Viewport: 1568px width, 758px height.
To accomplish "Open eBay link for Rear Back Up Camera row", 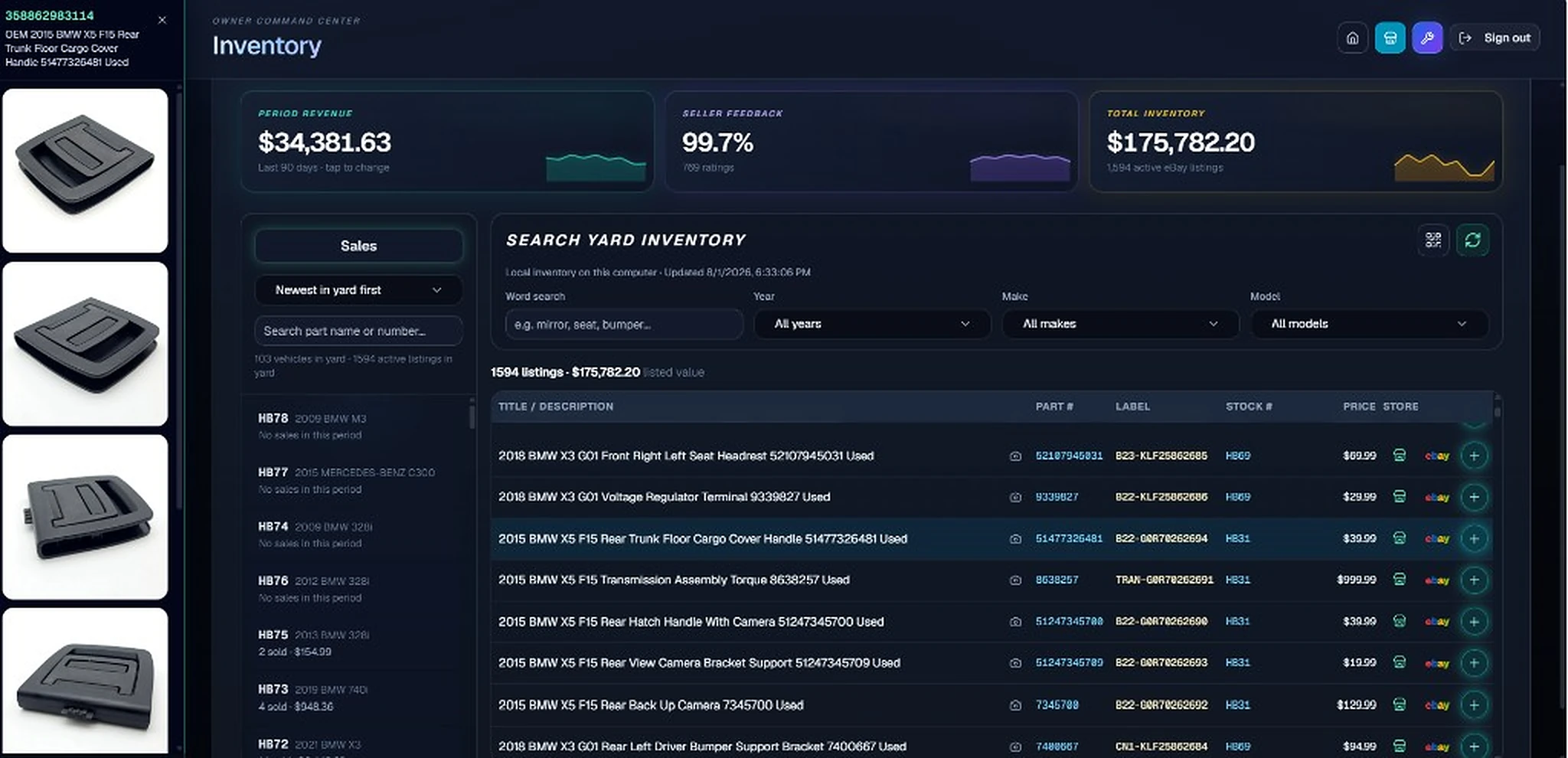I will pos(1437,705).
